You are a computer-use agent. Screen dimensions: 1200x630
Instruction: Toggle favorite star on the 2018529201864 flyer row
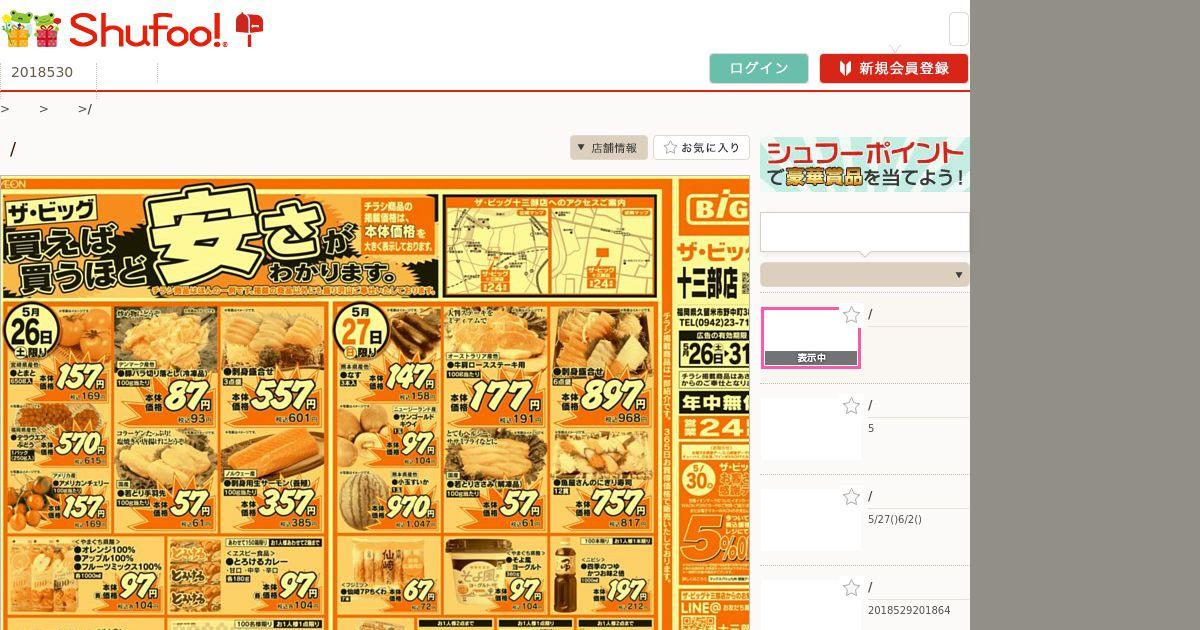pos(851,588)
